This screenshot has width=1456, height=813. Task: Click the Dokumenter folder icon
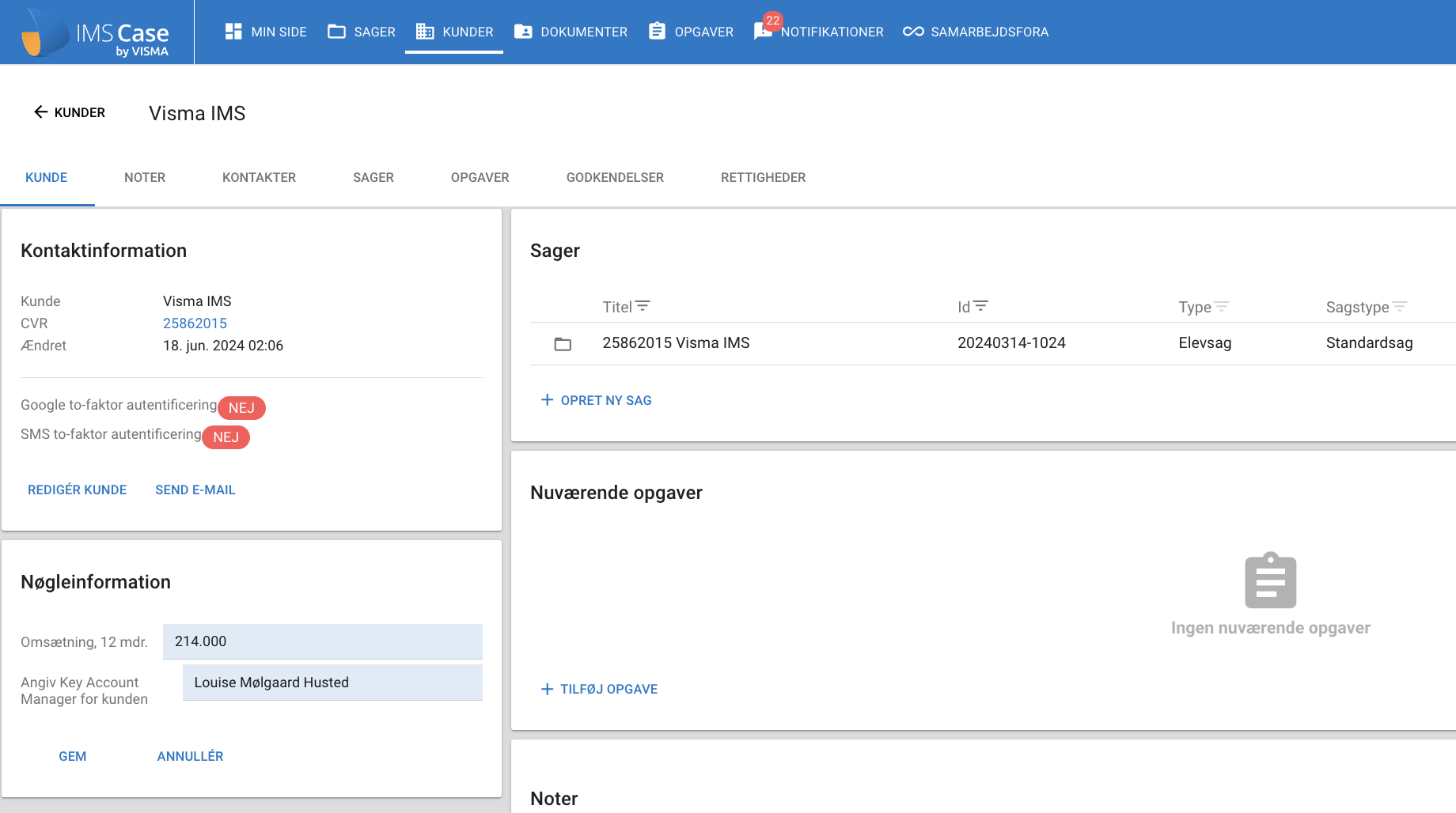(x=523, y=32)
